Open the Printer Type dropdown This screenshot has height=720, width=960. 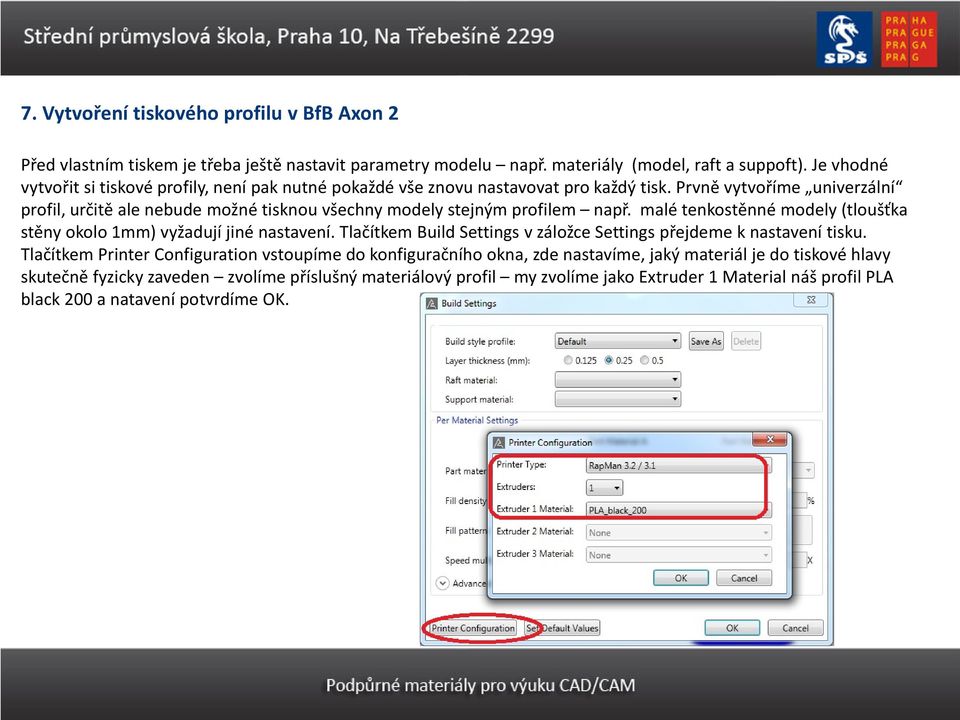click(678, 465)
